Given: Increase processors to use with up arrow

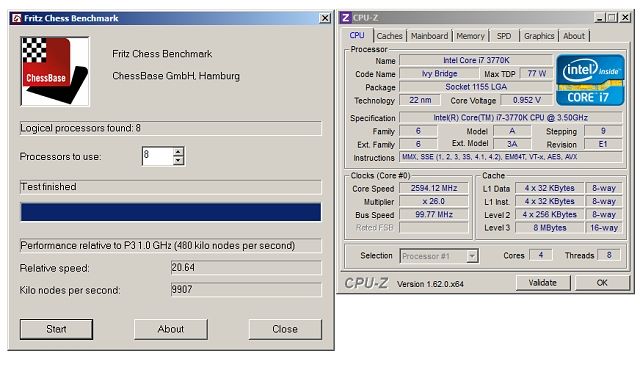Looking at the screenshot, I should coord(178,152).
